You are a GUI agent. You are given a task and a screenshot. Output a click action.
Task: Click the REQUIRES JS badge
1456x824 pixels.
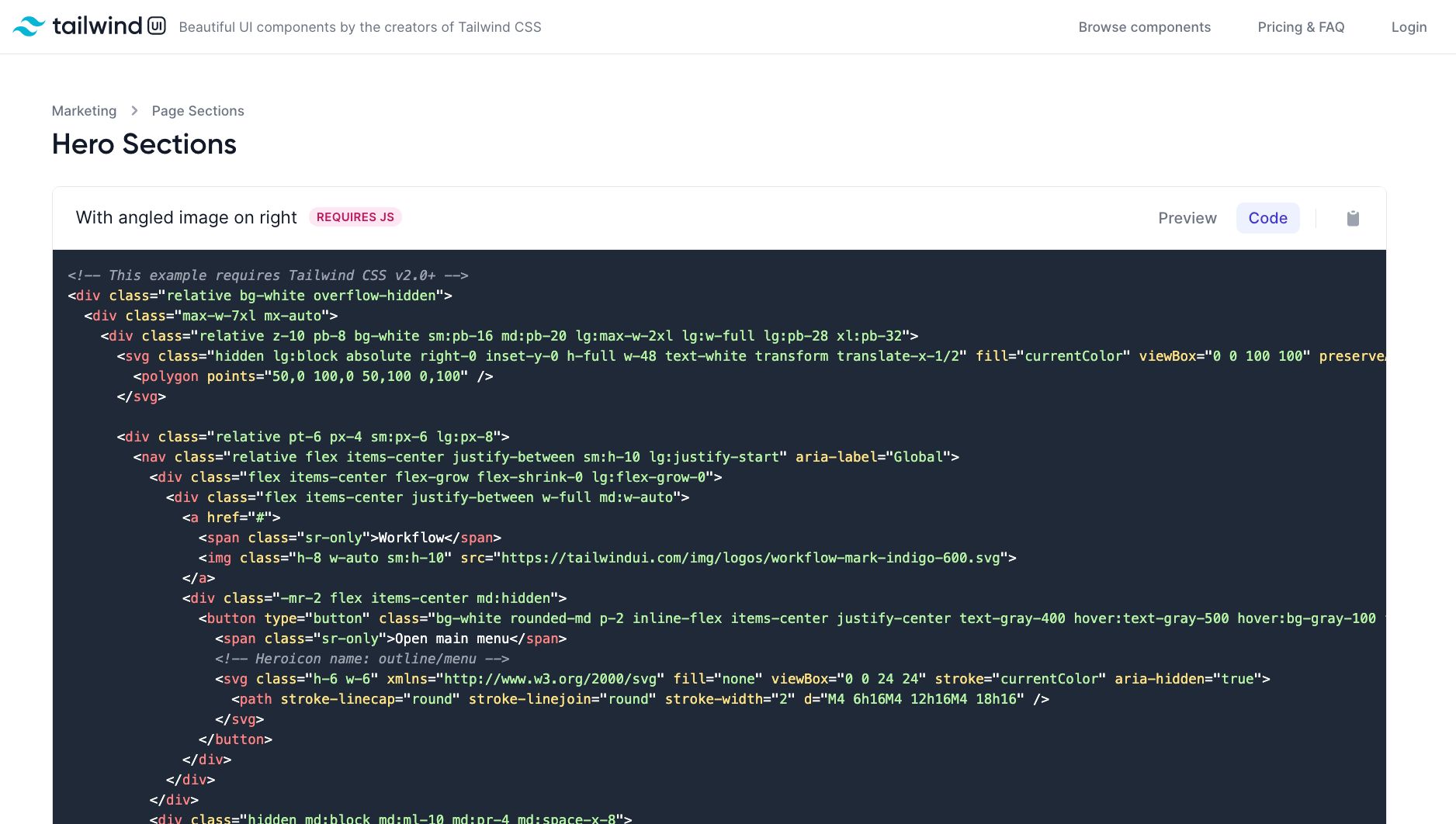(x=355, y=217)
